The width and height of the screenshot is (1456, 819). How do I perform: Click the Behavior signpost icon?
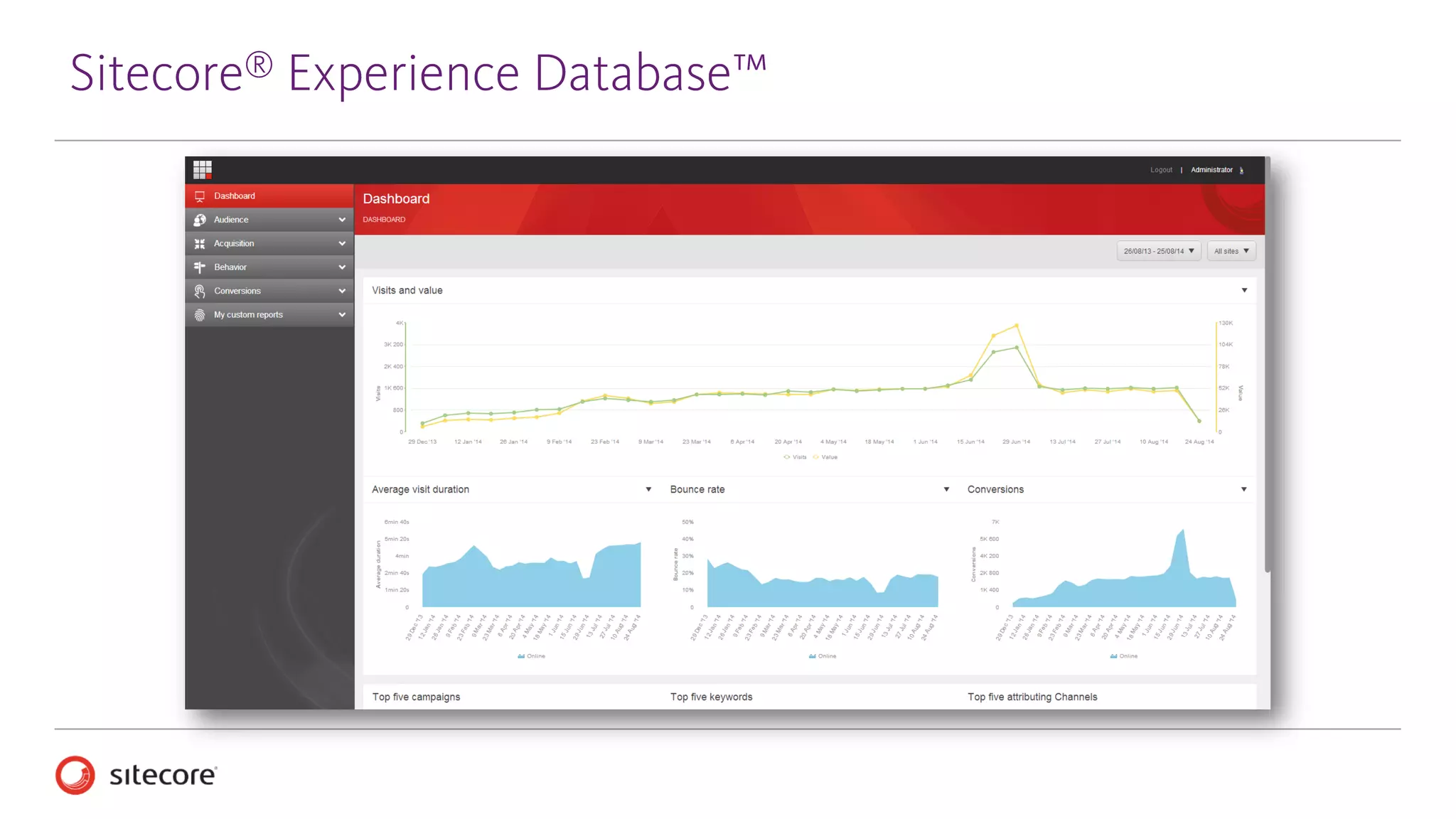click(200, 267)
